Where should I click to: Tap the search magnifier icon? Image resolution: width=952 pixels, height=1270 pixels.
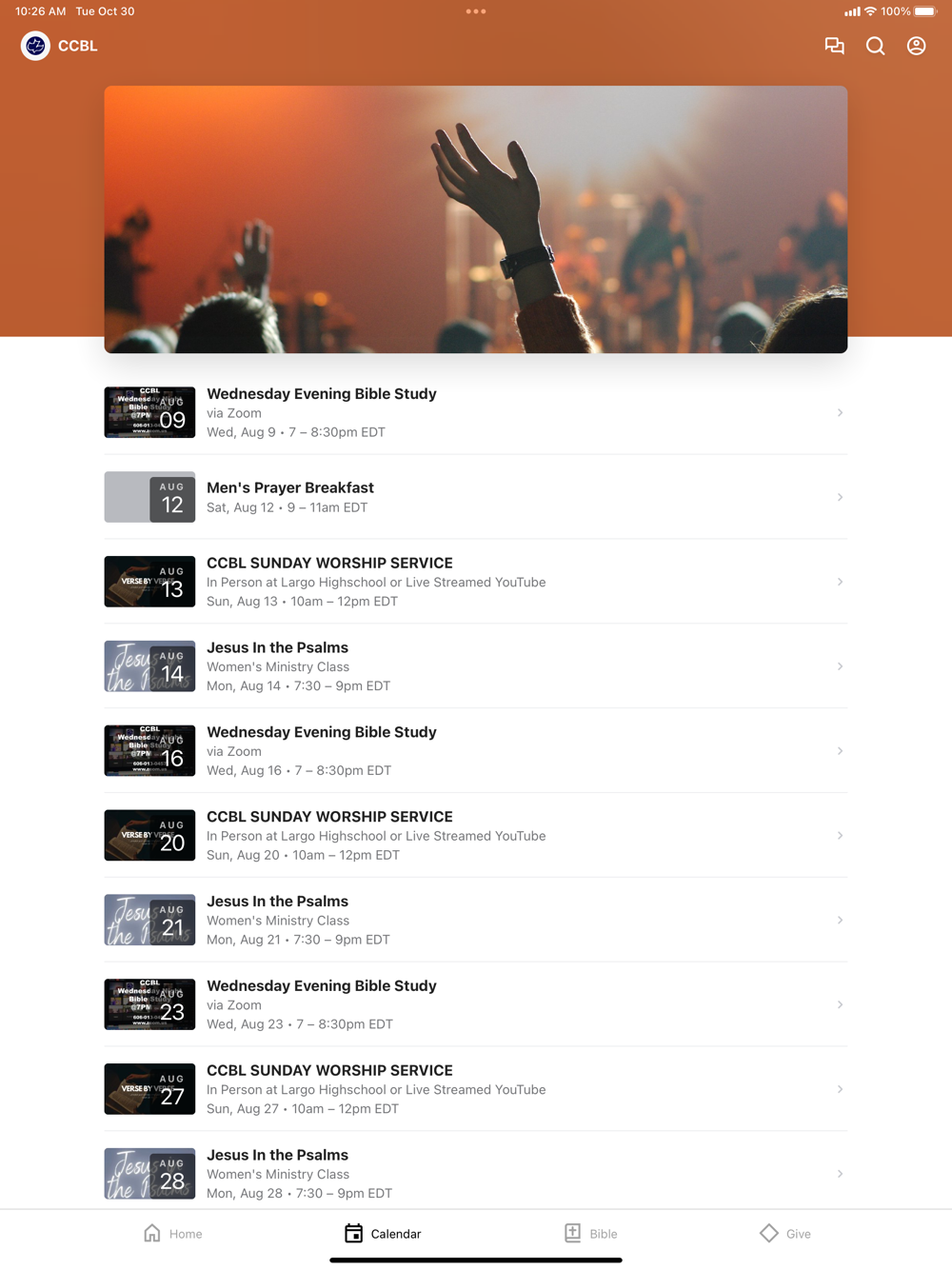(x=875, y=46)
